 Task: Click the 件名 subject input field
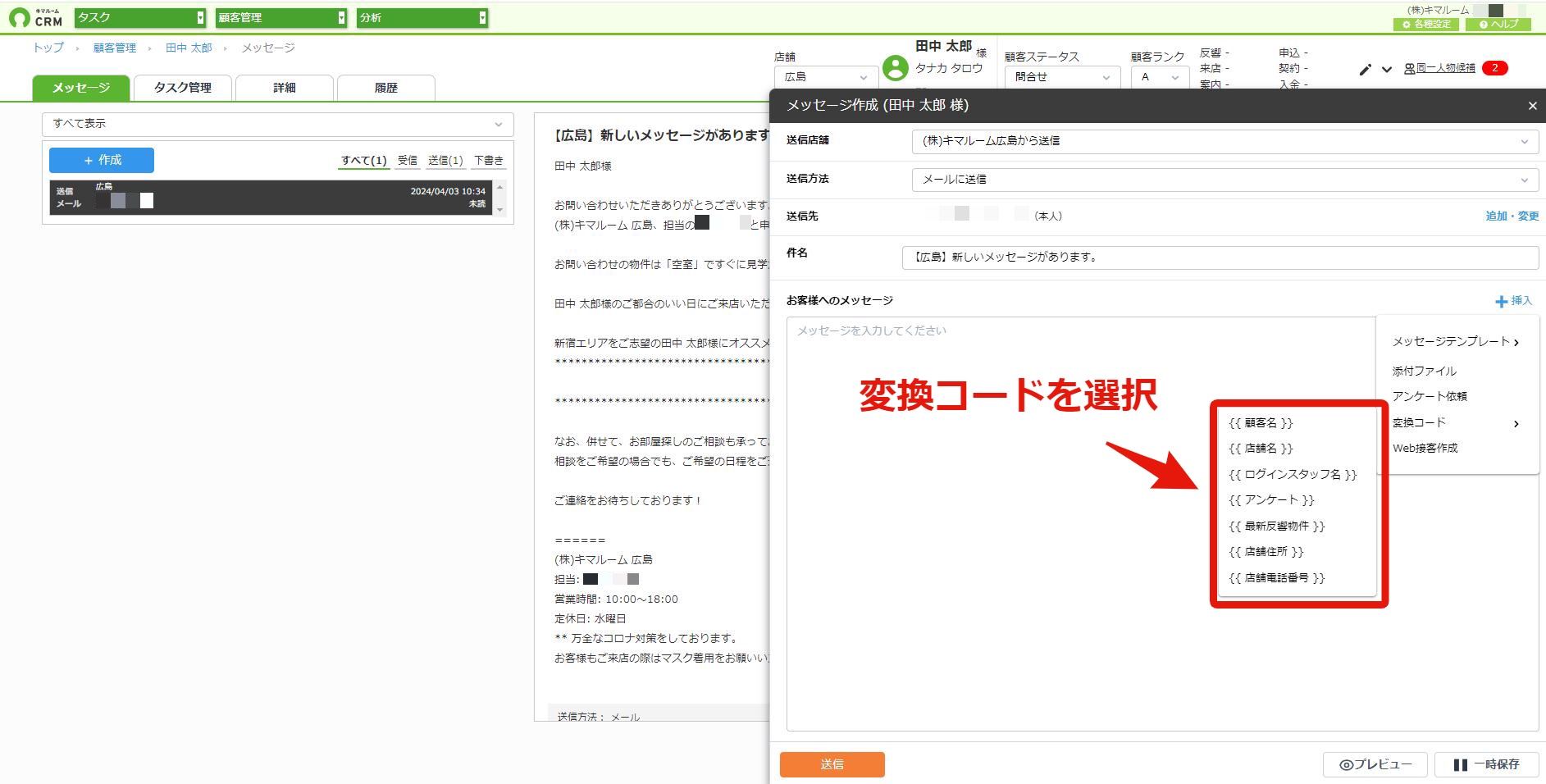click(x=1220, y=258)
